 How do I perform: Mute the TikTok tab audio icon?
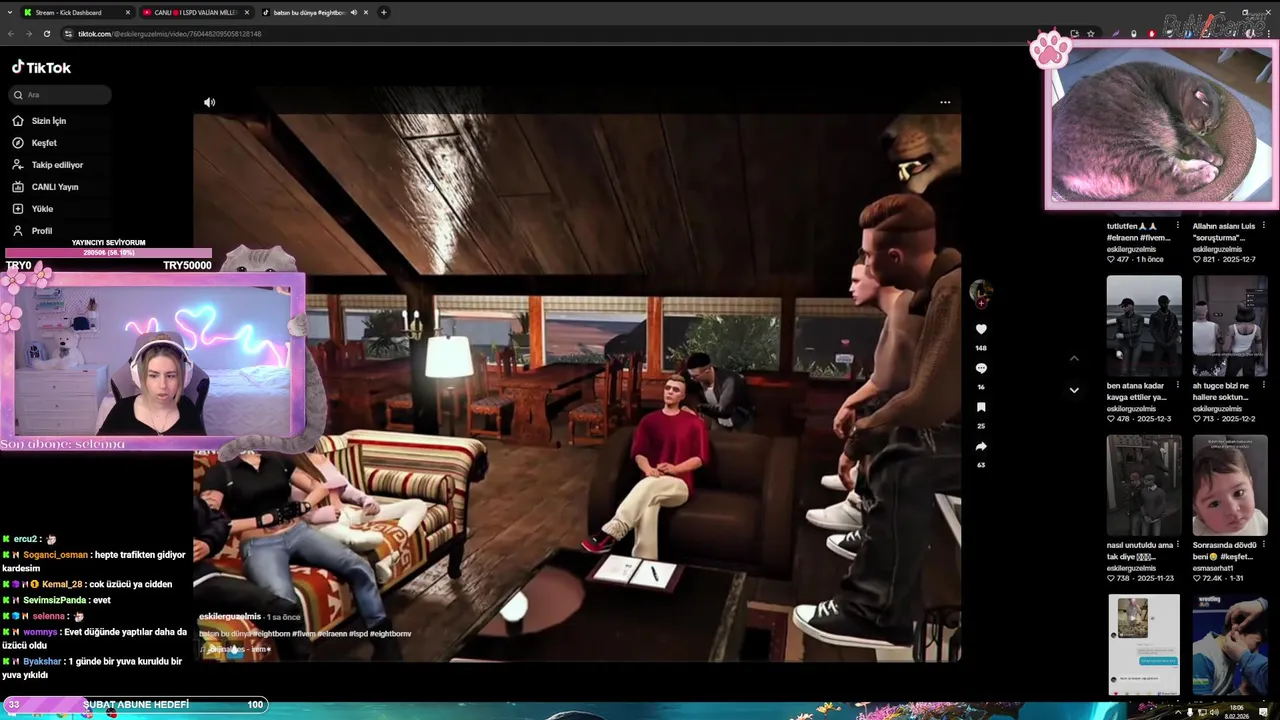tap(354, 12)
